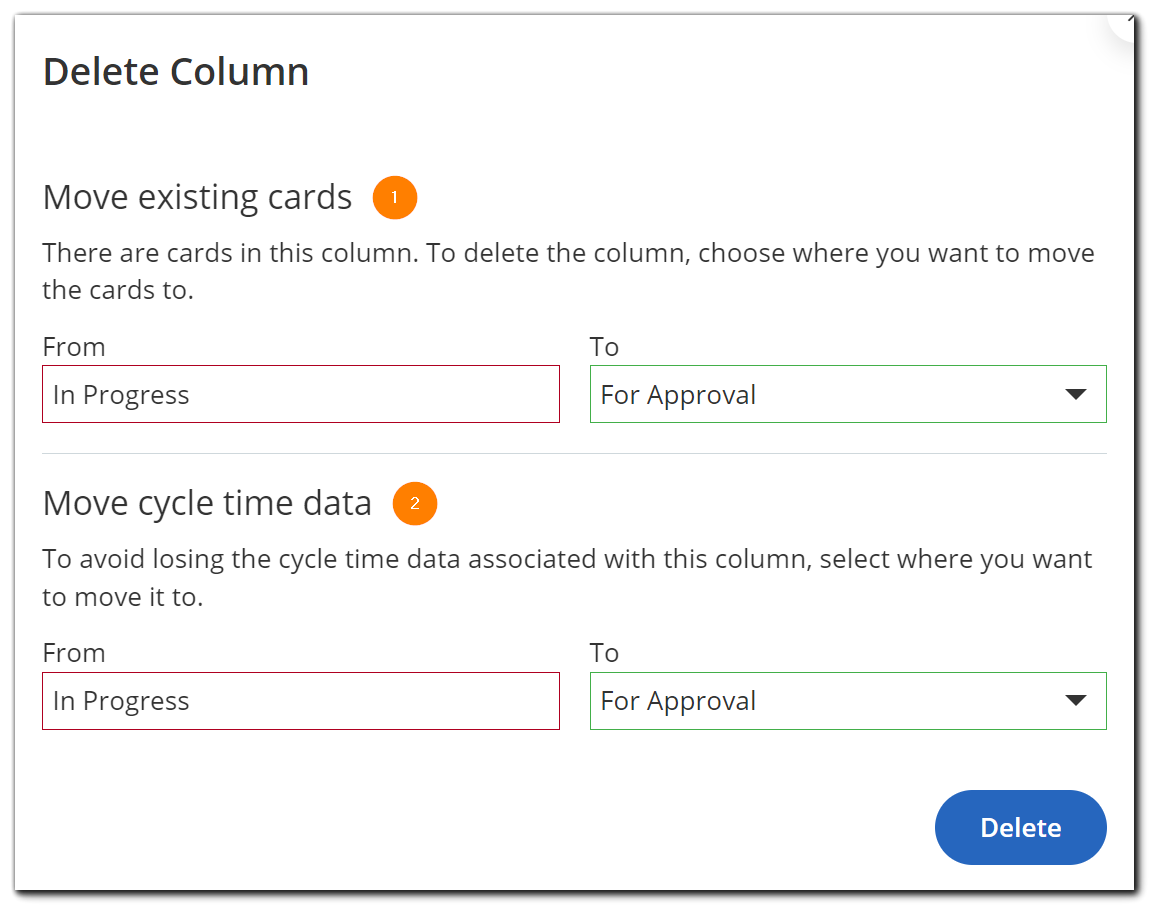Click the From label above the first In Progress field
The height and width of the screenshot is (917, 1161).
(x=73, y=347)
